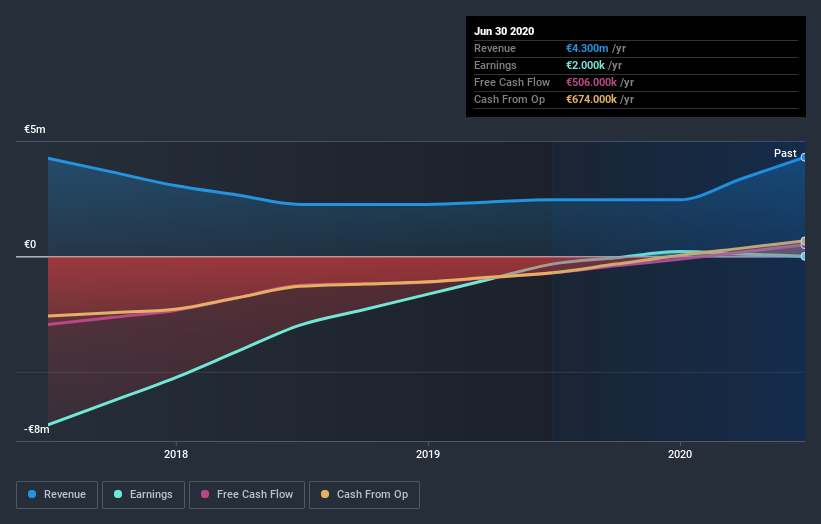Viewport: 821px width, 524px height.
Task: Toggle the Cash From Op legend button
Action: coord(364,495)
